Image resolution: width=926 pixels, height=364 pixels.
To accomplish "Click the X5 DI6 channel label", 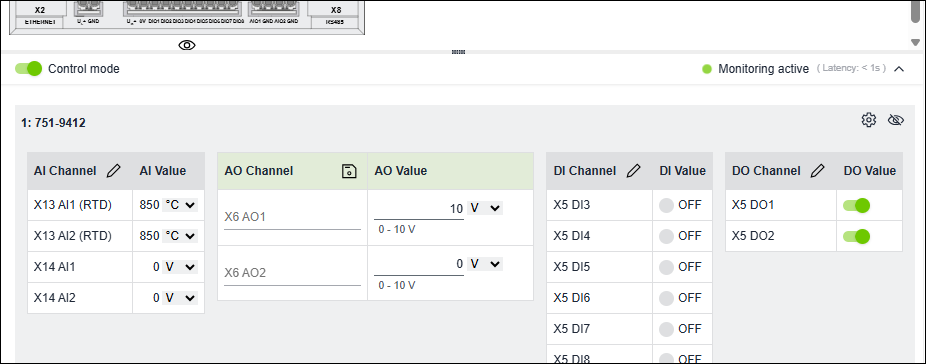I will coord(572,298).
